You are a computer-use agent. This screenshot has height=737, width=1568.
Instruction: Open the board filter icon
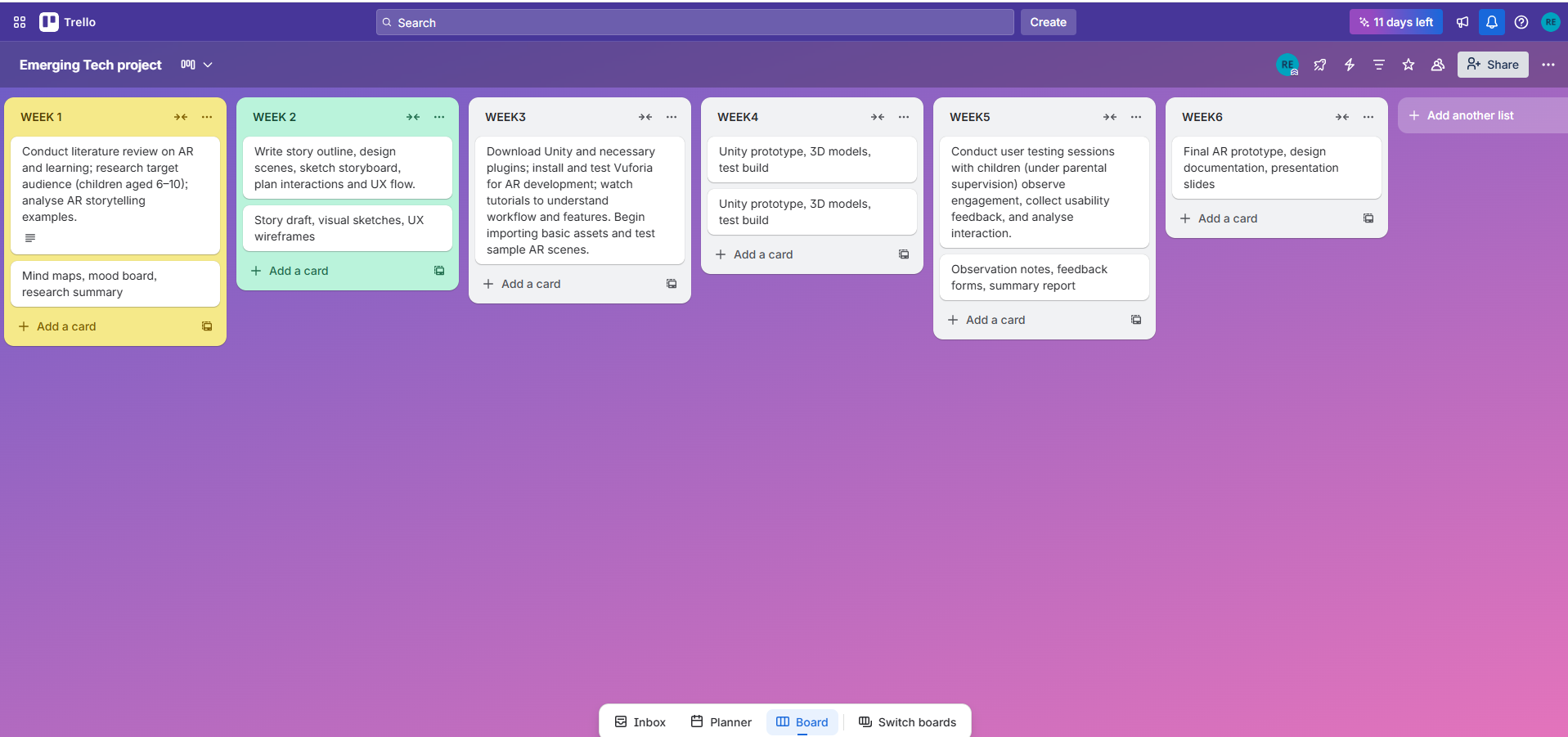pyautogui.click(x=1378, y=65)
